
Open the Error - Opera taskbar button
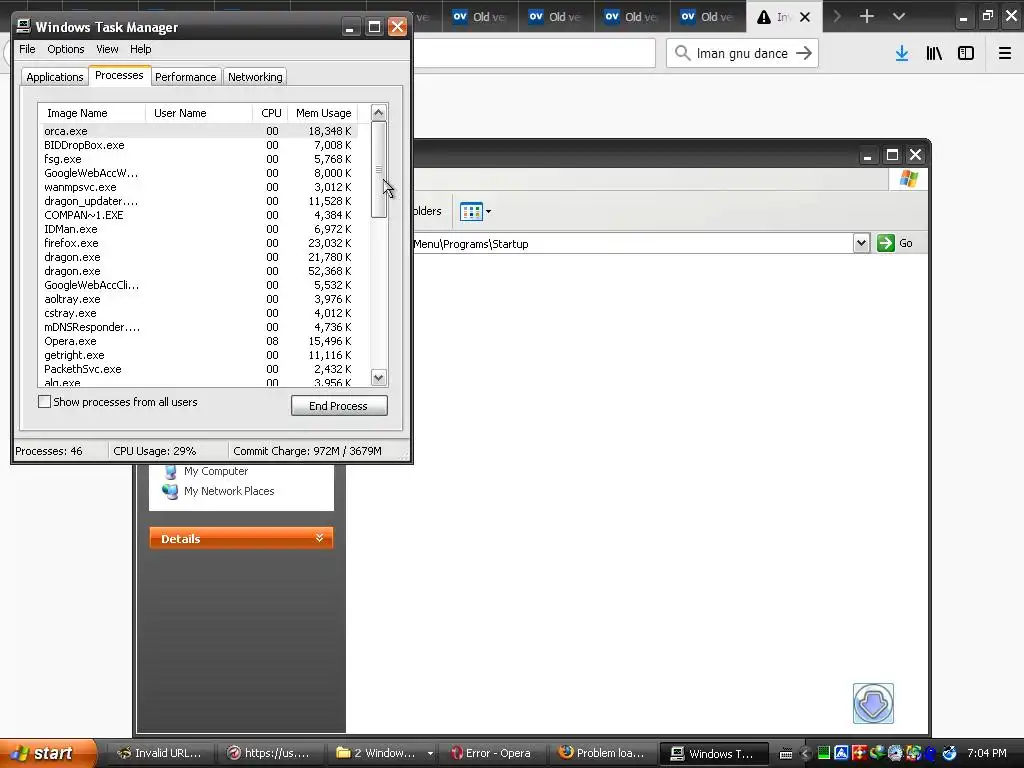[492, 754]
